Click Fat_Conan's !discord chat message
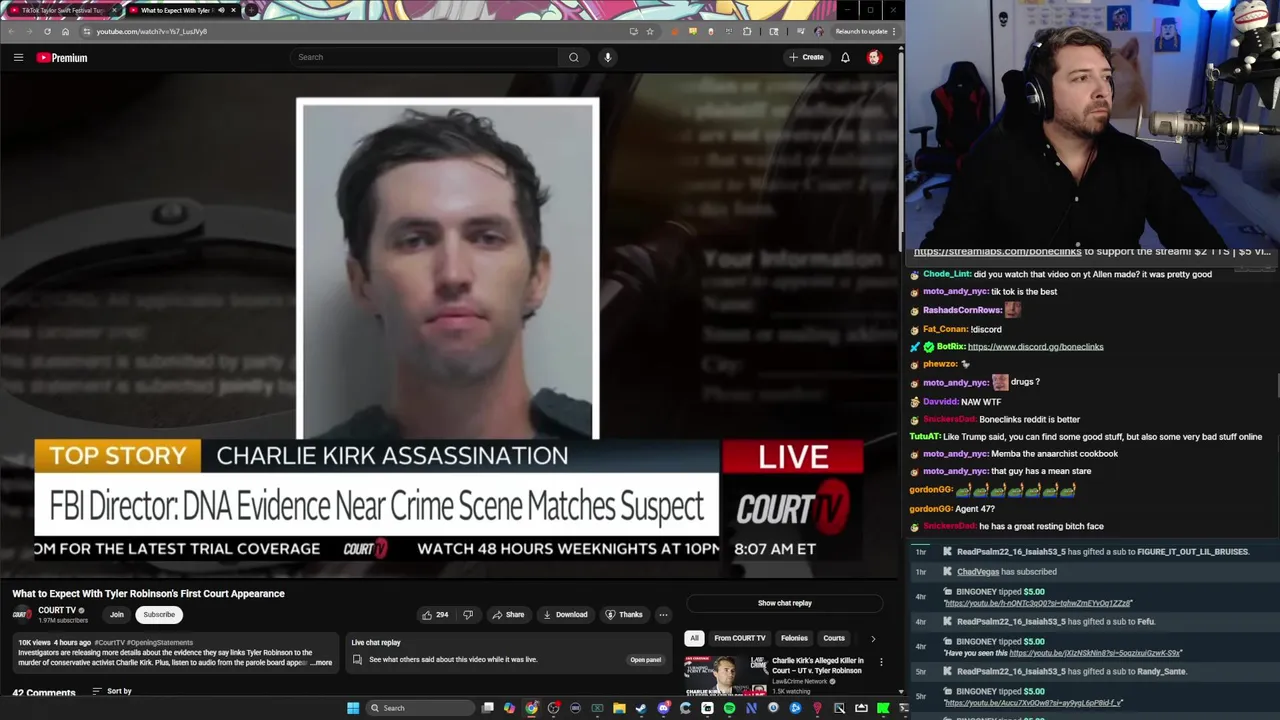This screenshot has width=1280, height=720. [985, 329]
